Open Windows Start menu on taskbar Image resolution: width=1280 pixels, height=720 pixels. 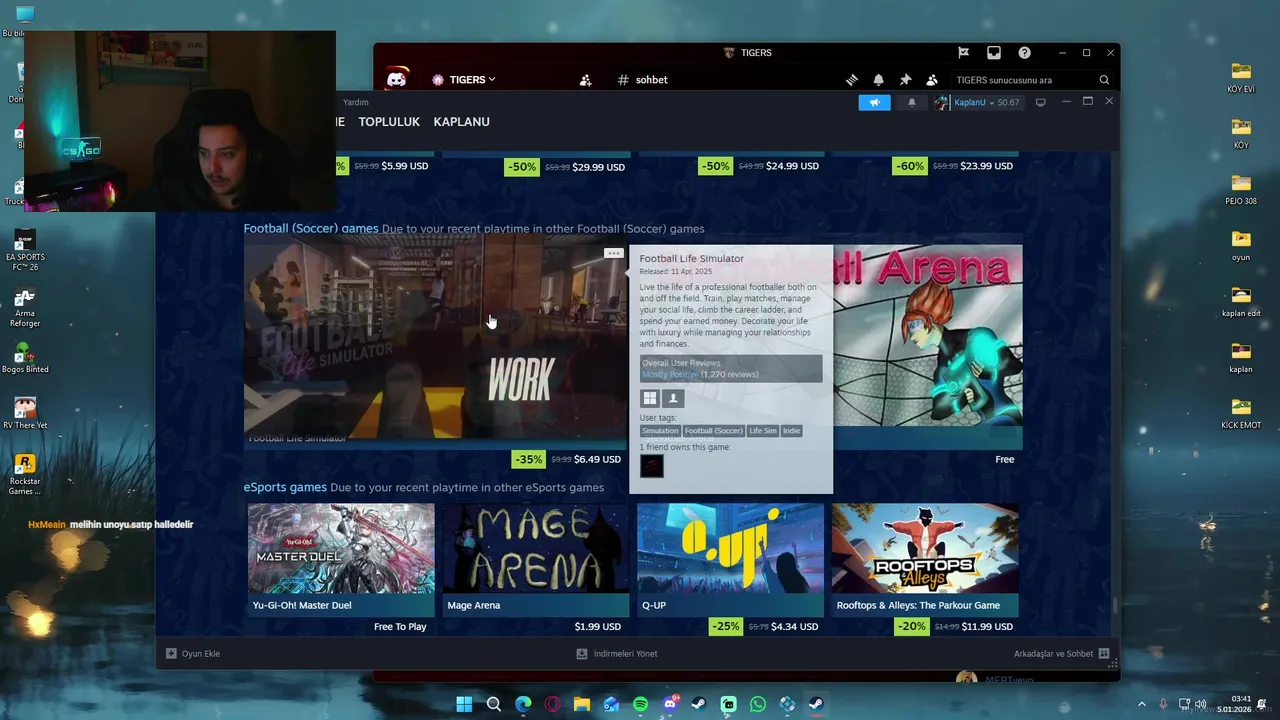pos(464,704)
